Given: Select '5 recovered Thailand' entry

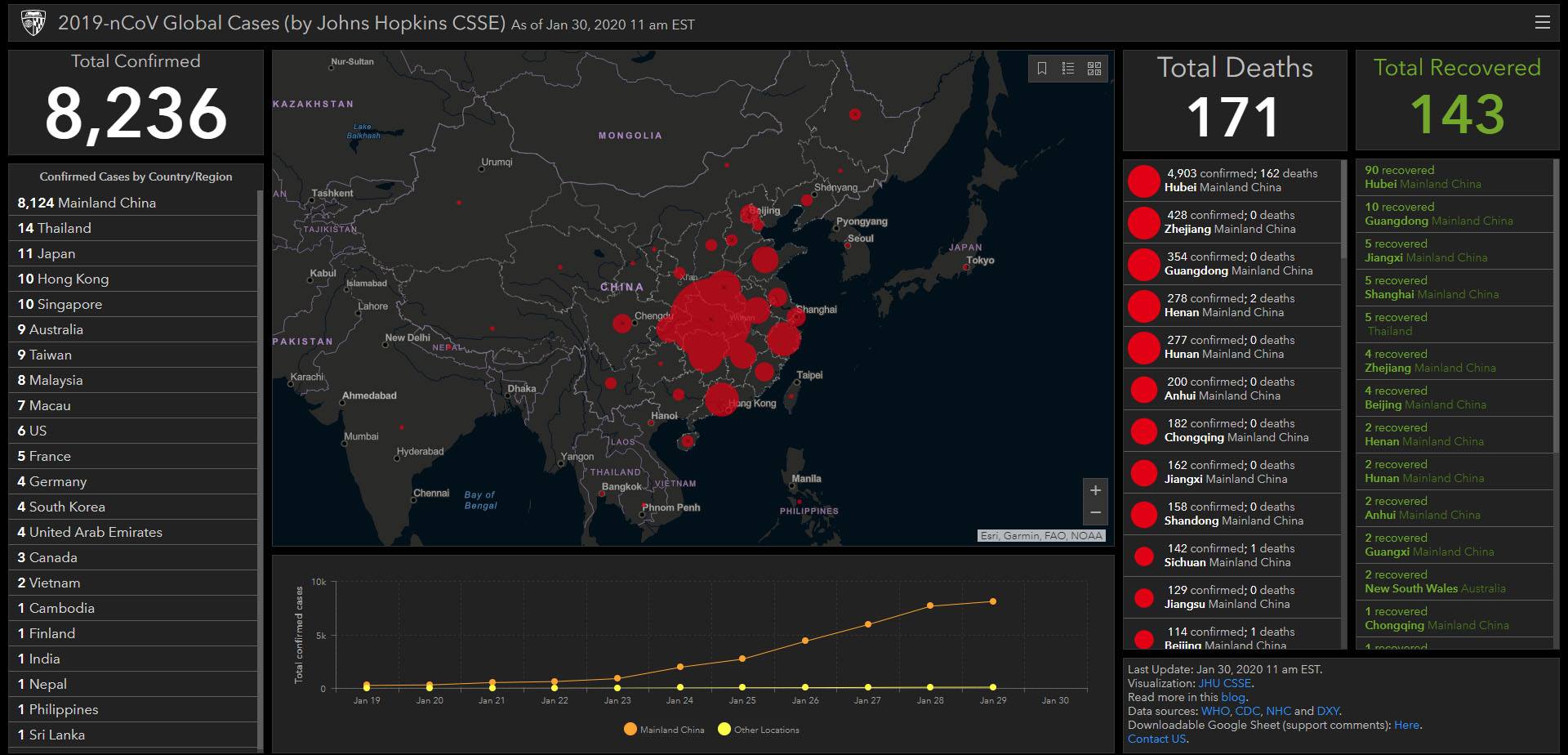Looking at the screenshot, I should [x=1454, y=324].
